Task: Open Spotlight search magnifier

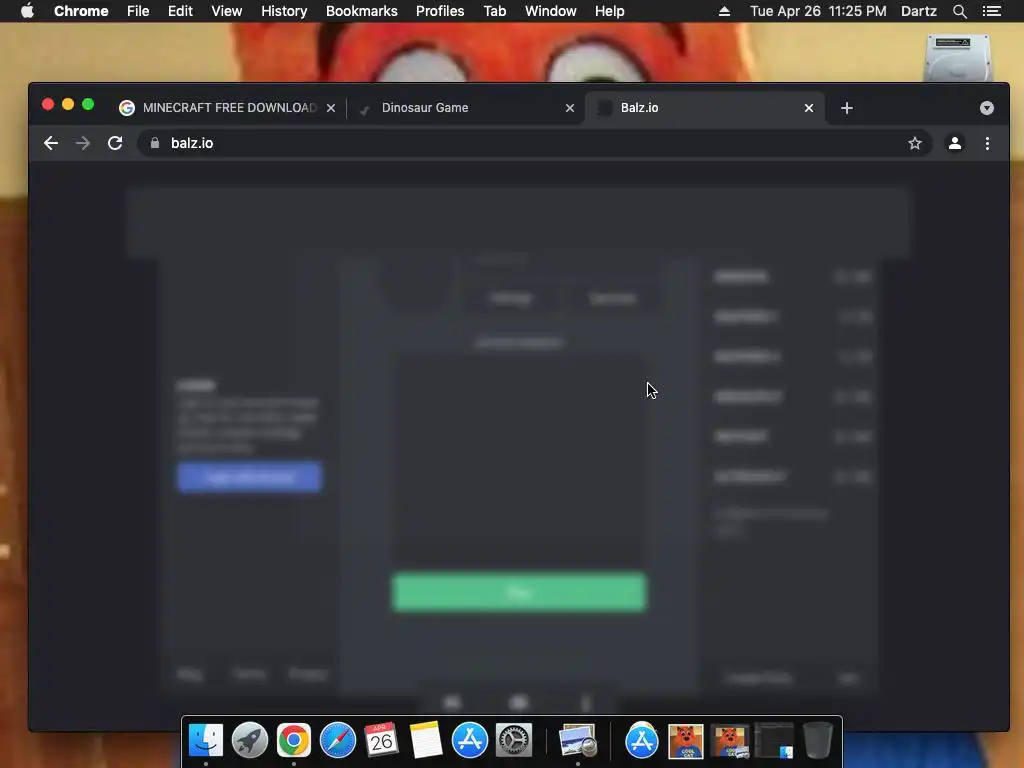Action: pyautogui.click(x=959, y=11)
